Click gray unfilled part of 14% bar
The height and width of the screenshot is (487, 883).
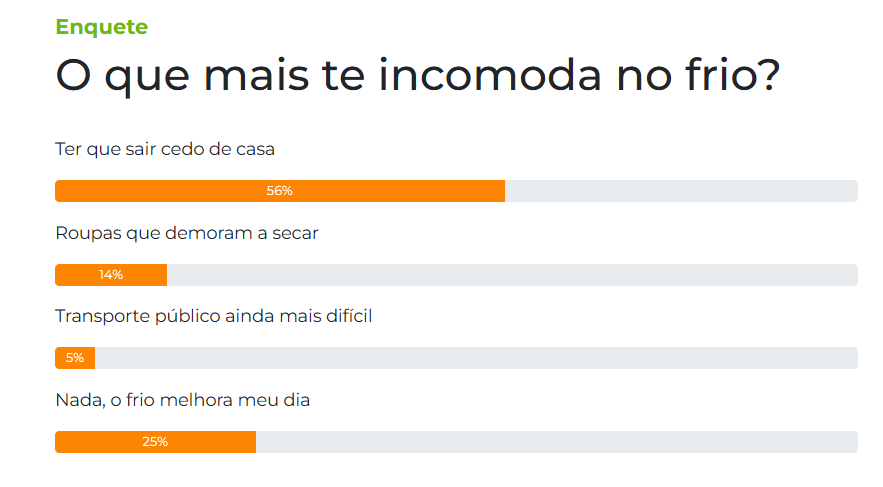pyautogui.click(x=512, y=275)
